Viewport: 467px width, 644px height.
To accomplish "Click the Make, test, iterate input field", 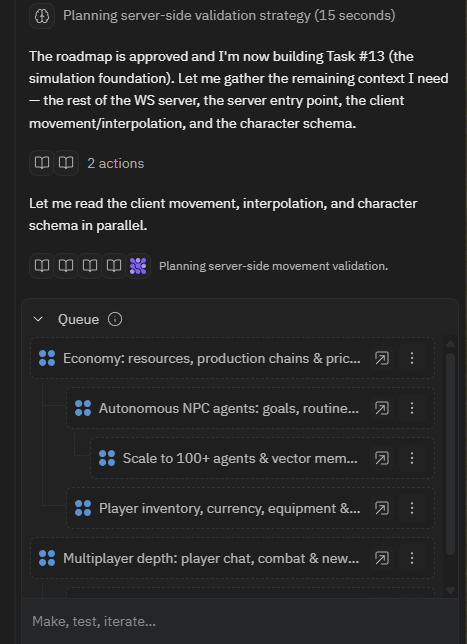I will [x=239, y=621].
